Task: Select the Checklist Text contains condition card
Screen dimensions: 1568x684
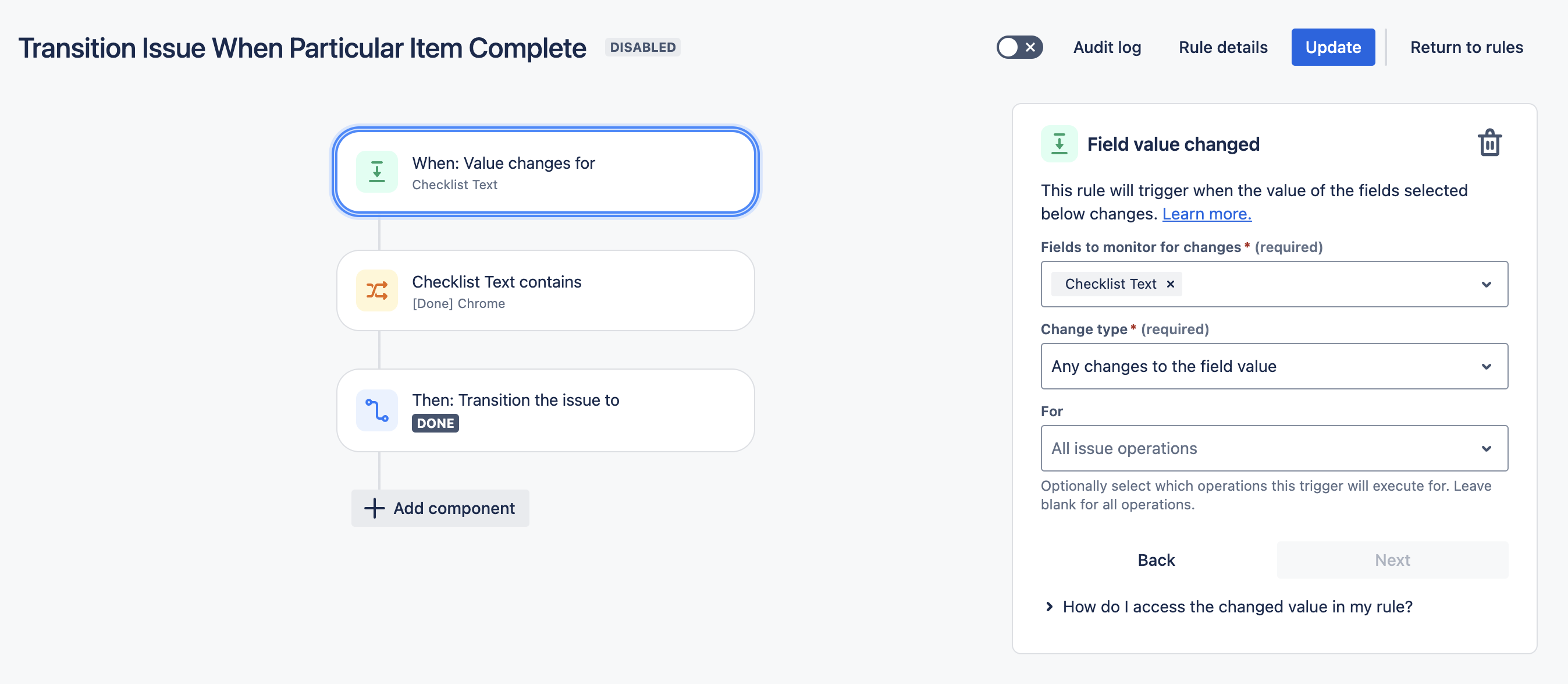Action: 545,290
